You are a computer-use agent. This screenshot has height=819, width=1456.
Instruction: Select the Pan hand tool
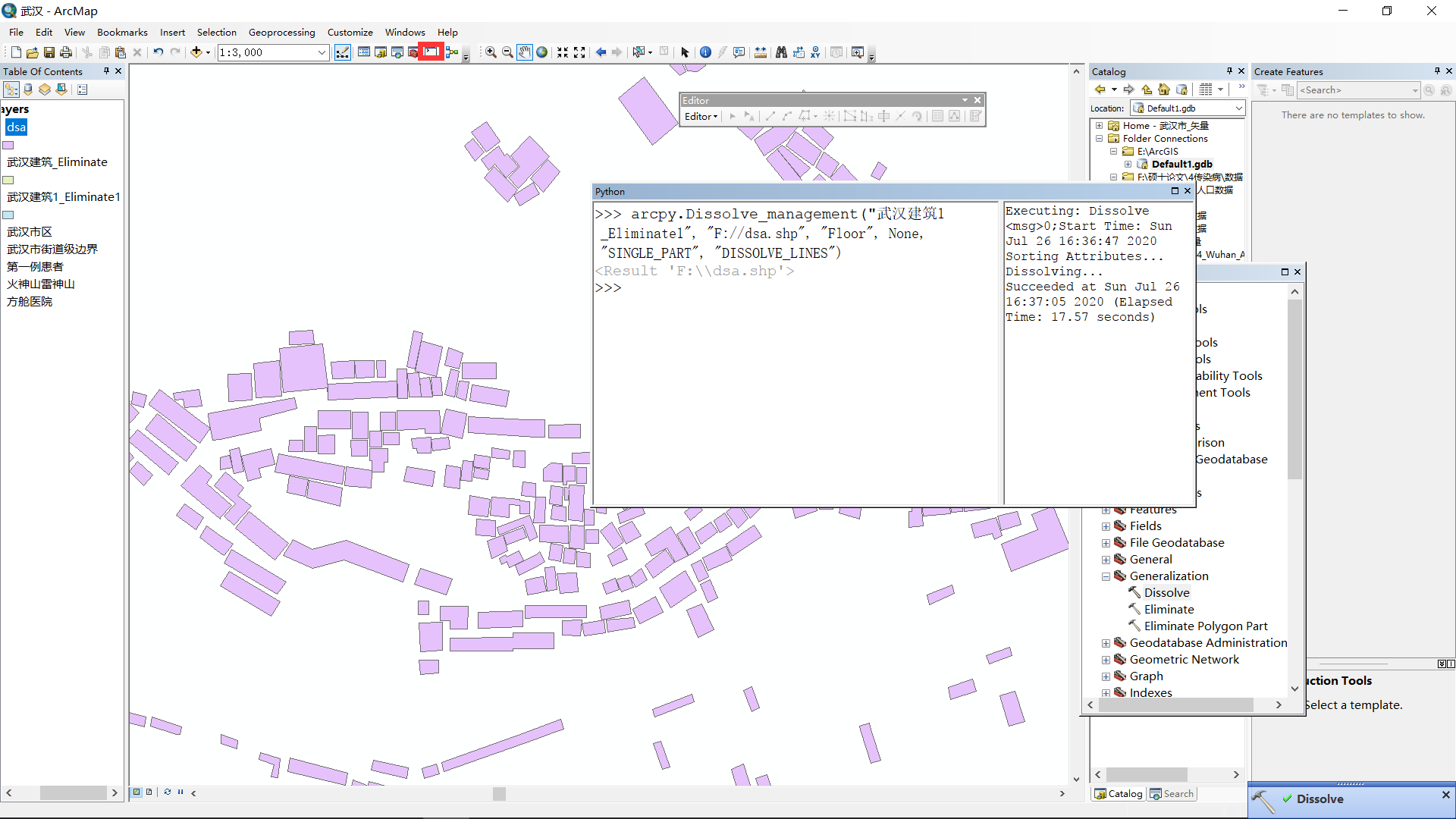(x=524, y=52)
